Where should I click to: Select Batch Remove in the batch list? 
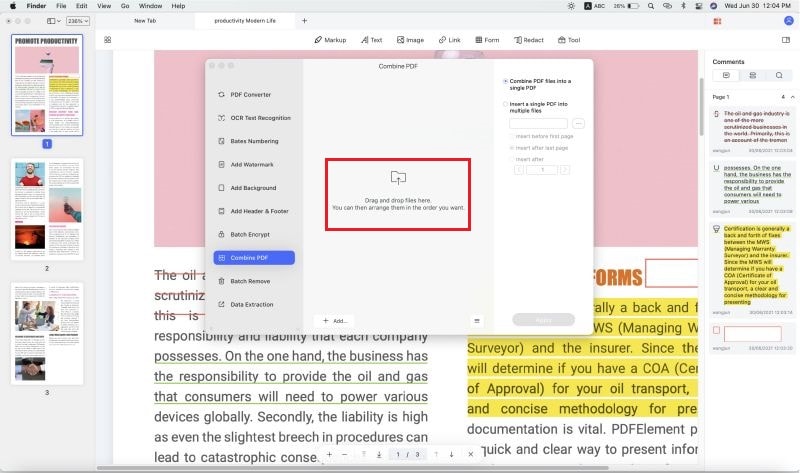pyautogui.click(x=254, y=281)
